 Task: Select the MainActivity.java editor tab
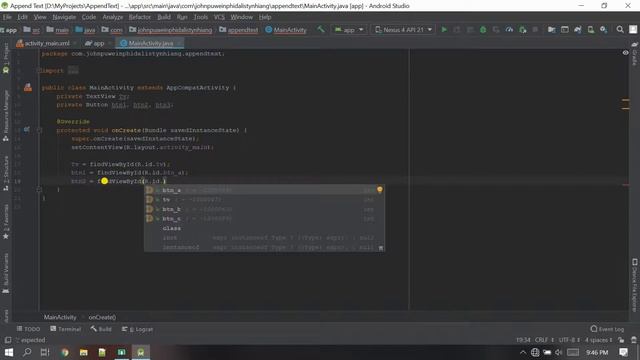pos(150,43)
